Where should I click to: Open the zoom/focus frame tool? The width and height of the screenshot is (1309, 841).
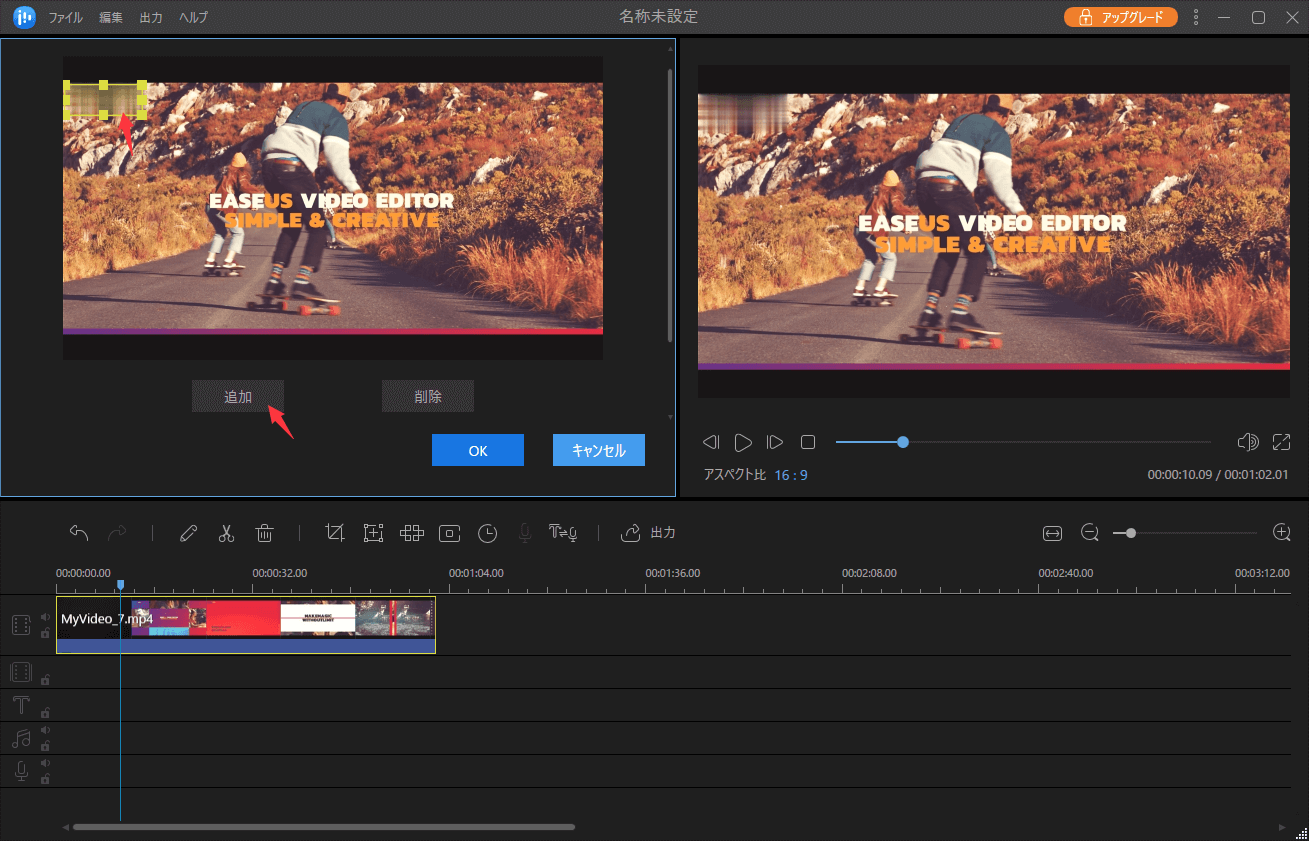point(373,533)
